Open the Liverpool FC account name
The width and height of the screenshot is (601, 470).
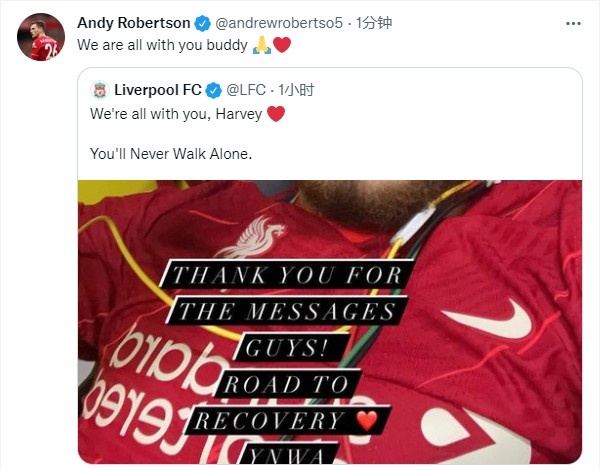(x=158, y=90)
